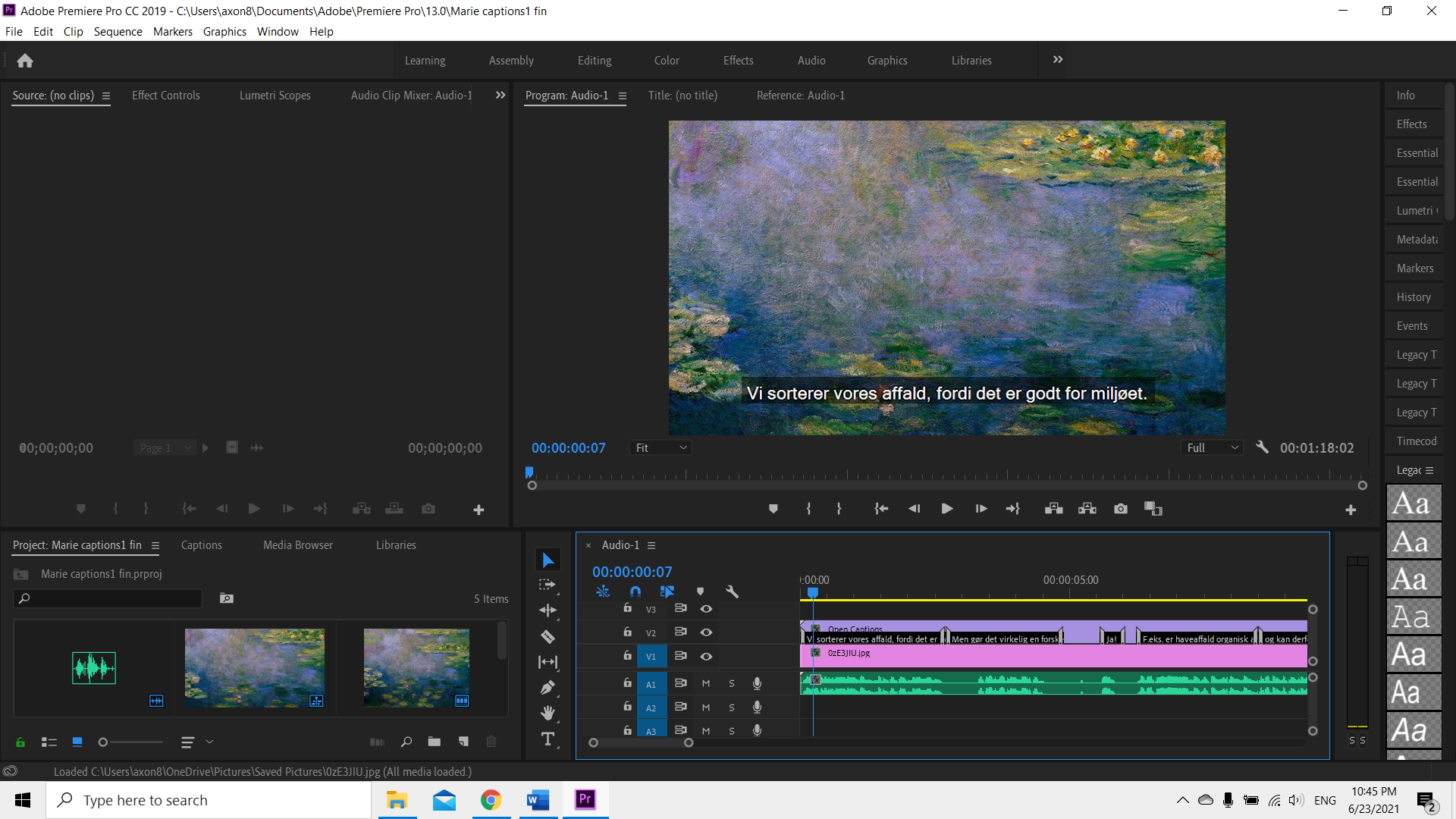
Task: Select the Track Select Forward tool
Action: [547, 585]
